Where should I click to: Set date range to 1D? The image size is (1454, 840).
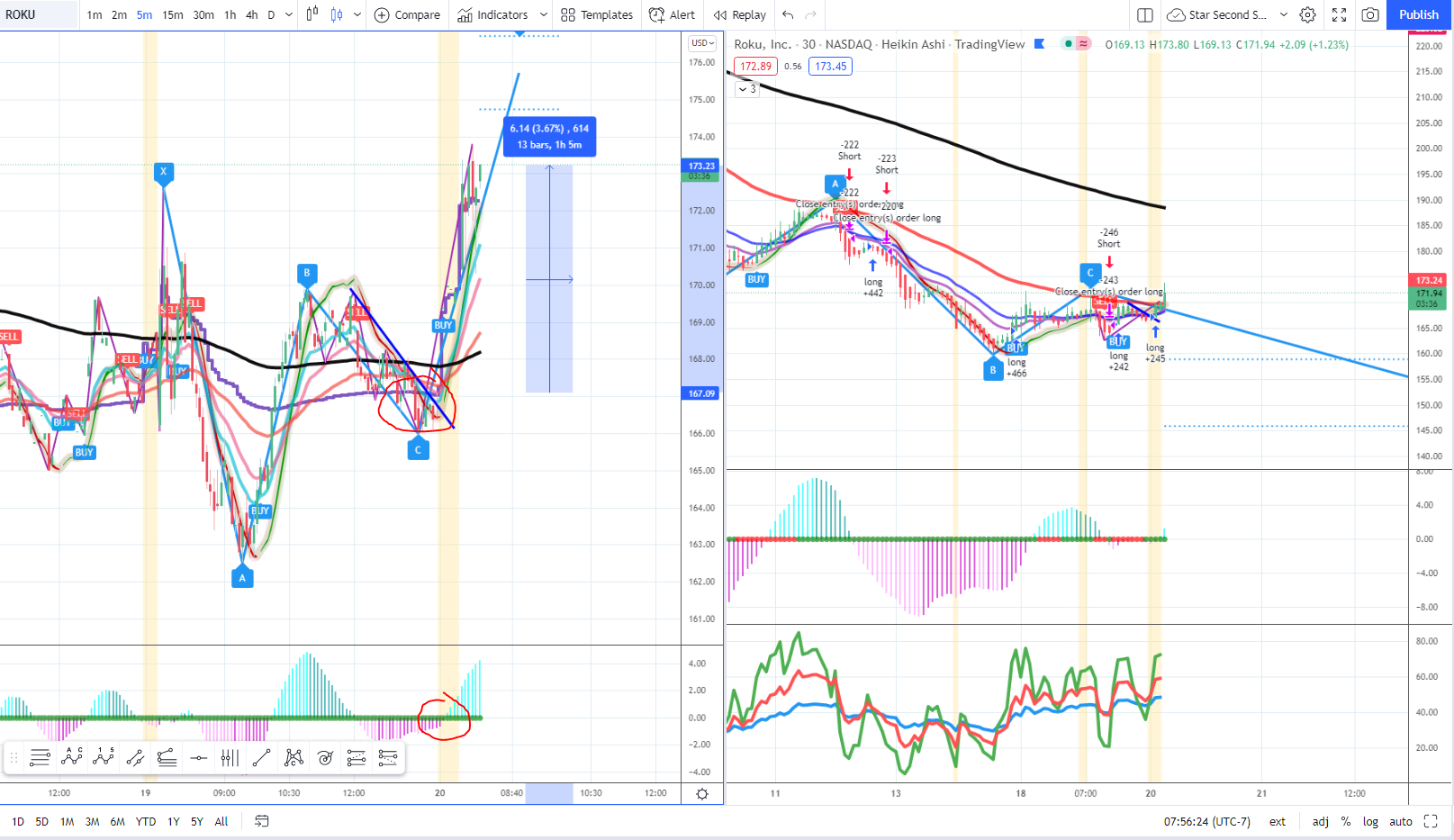(18, 821)
